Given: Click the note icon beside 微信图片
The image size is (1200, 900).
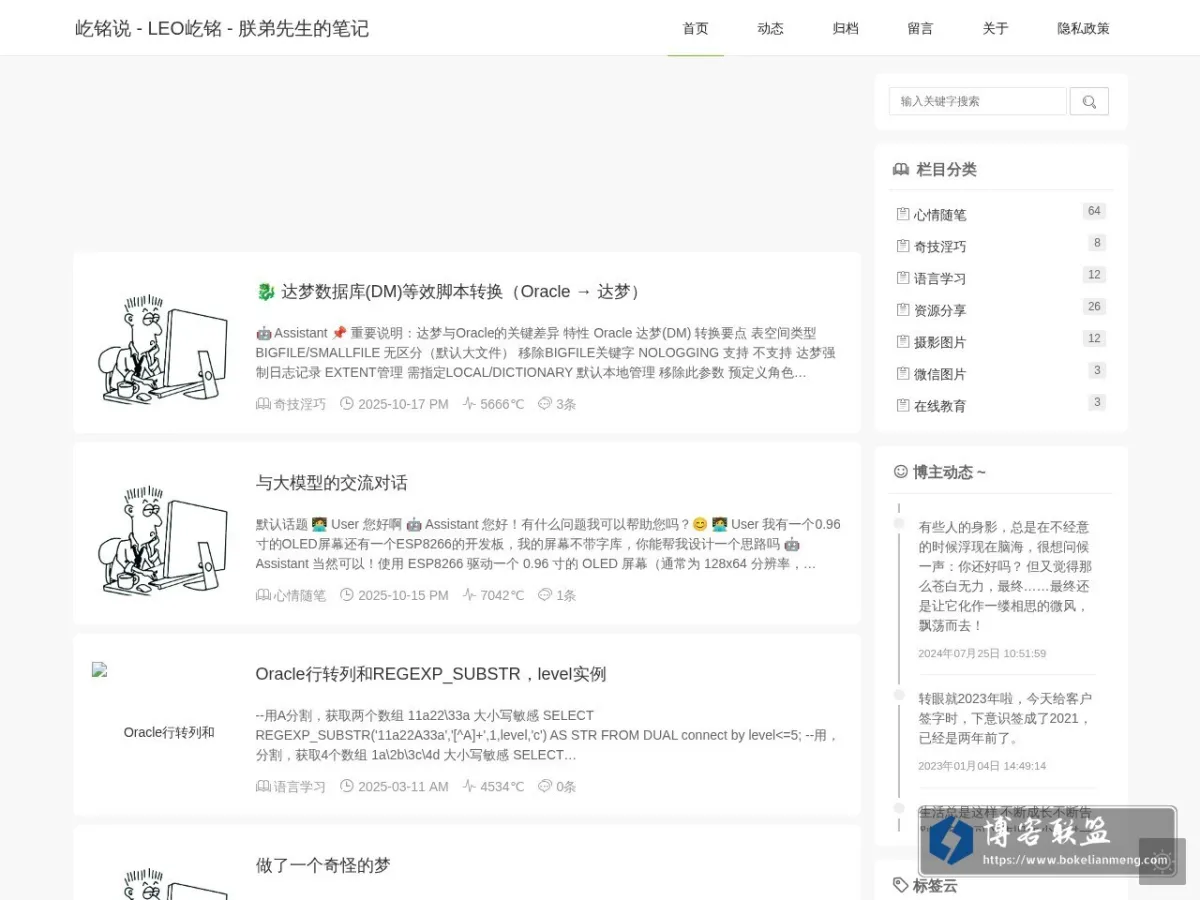Looking at the screenshot, I should [x=903, y=374].
